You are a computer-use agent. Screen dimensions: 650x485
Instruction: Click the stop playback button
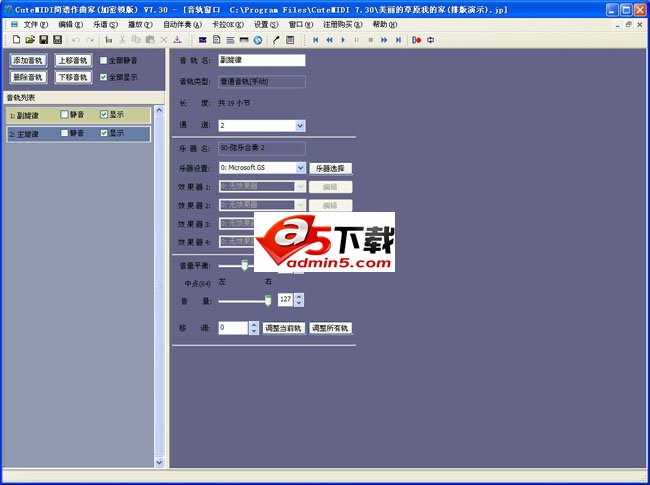click(371, 40)
